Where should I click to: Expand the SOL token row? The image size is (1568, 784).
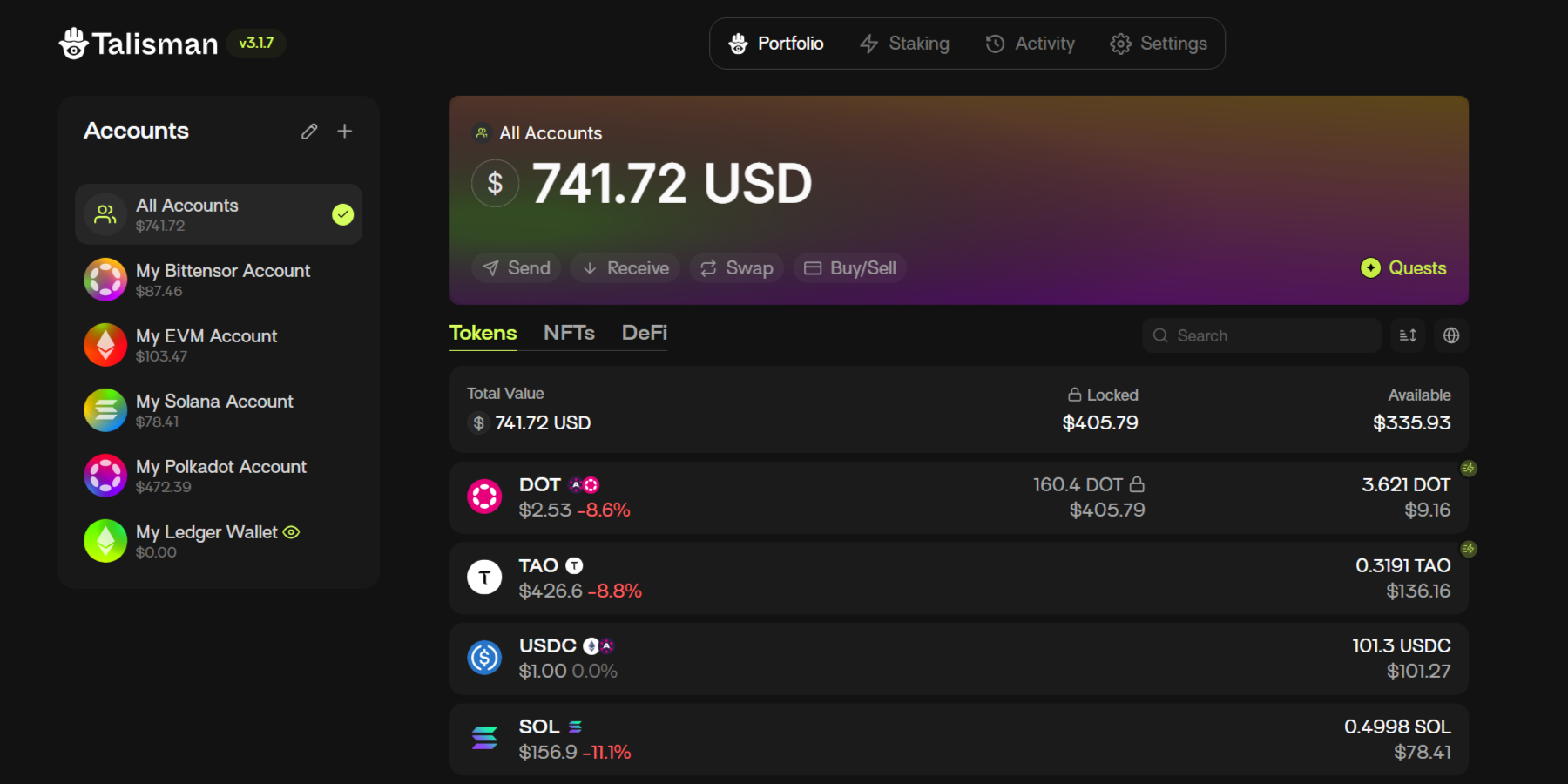point(958,740)
